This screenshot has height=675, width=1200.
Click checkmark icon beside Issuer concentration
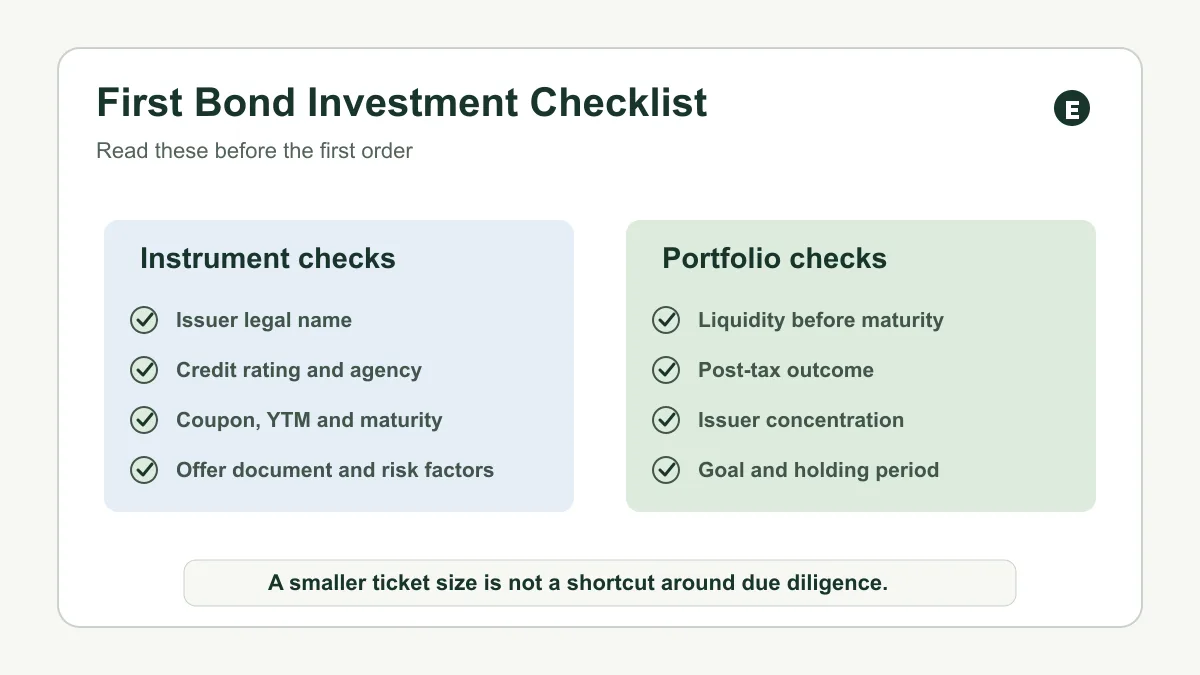tap(666, 420)
